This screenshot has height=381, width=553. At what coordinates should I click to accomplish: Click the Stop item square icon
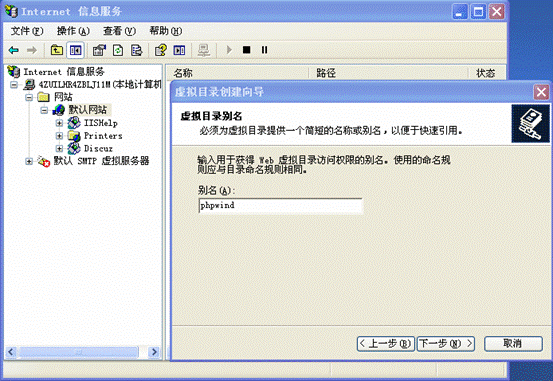point(247,50)
